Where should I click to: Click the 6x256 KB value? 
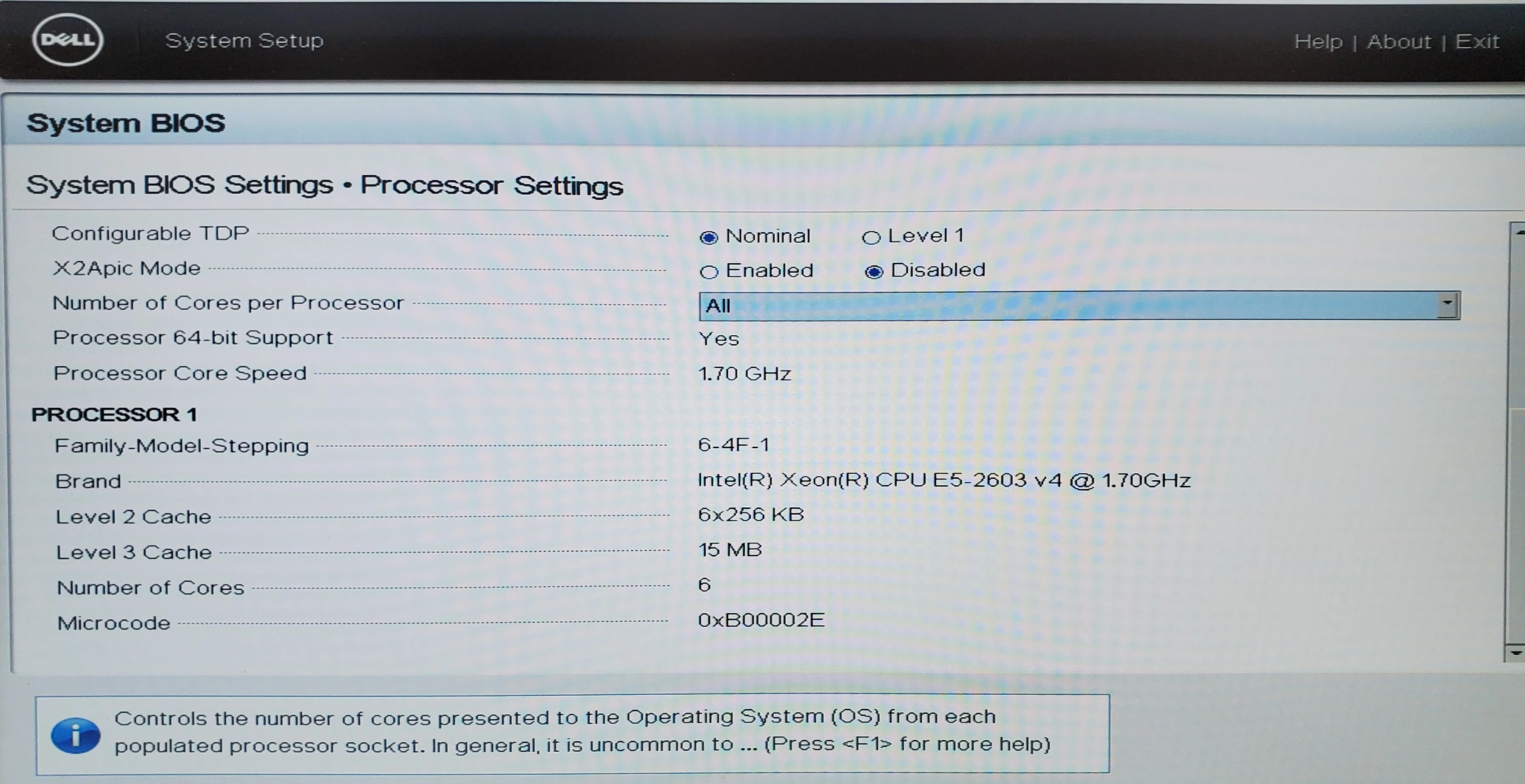click(x=751, y=514)
